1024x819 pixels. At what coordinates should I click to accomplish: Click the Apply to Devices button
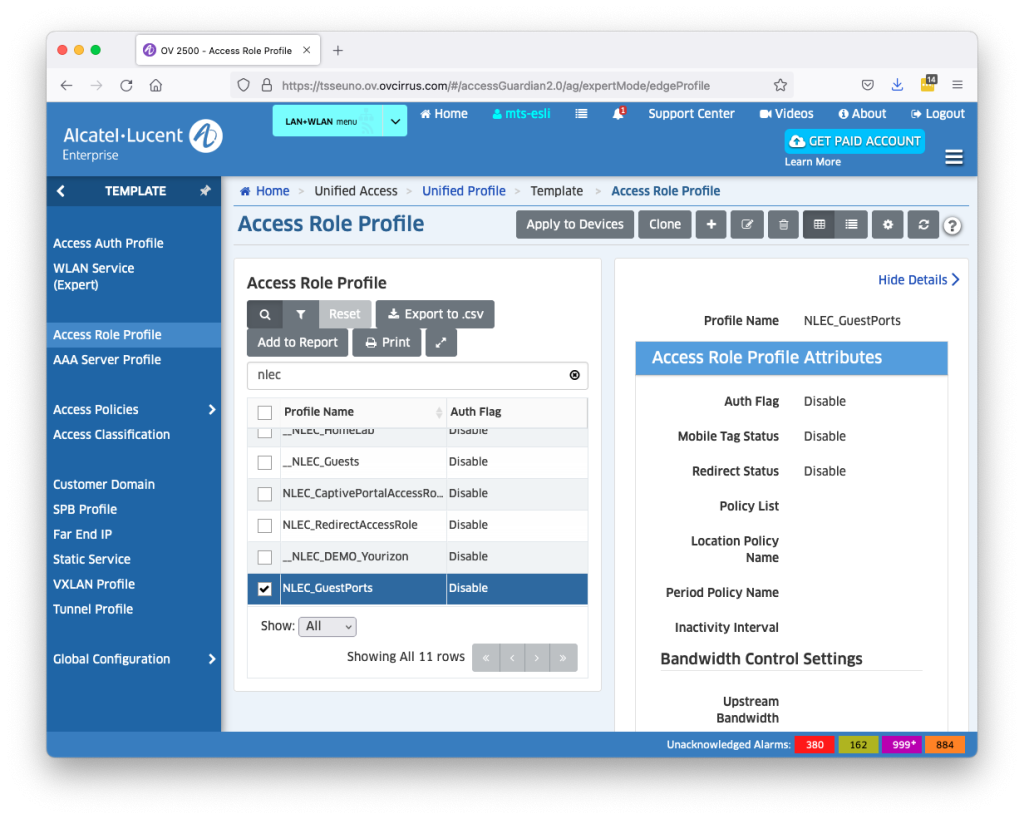pos(575,225)
